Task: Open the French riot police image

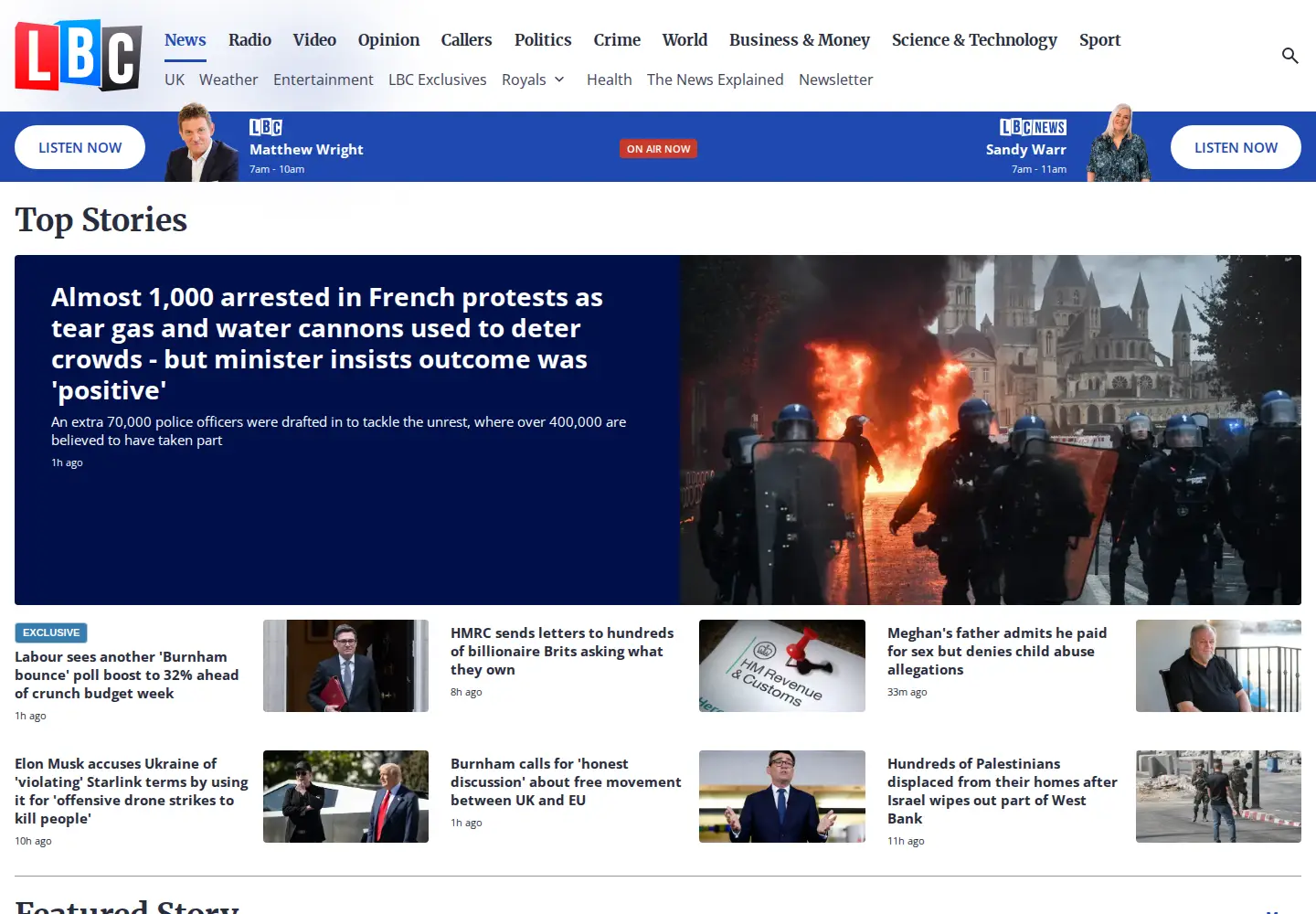Action: [991, 430]
